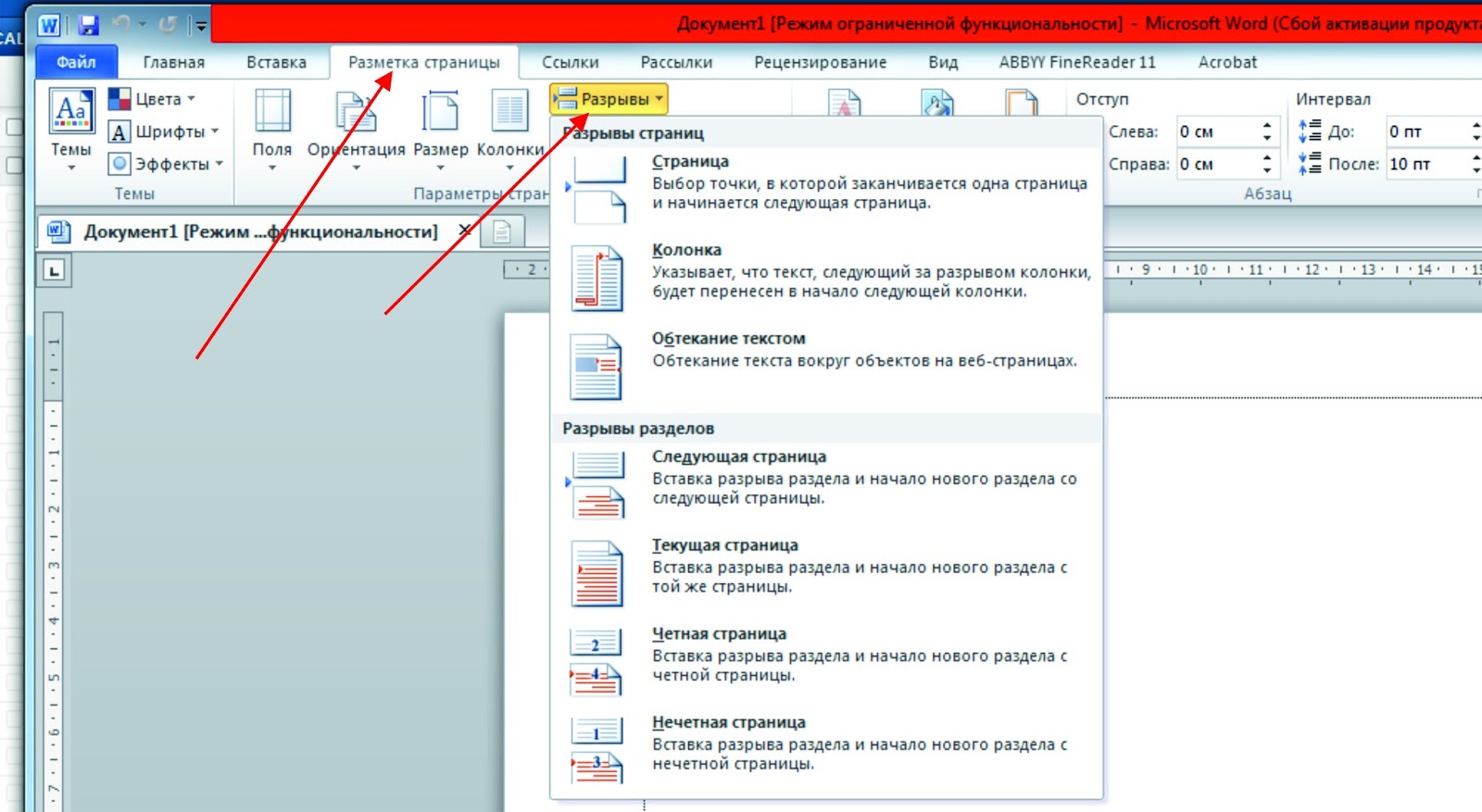Click the До spacing before field
1482x812 pixels.
pos(1426,131)
